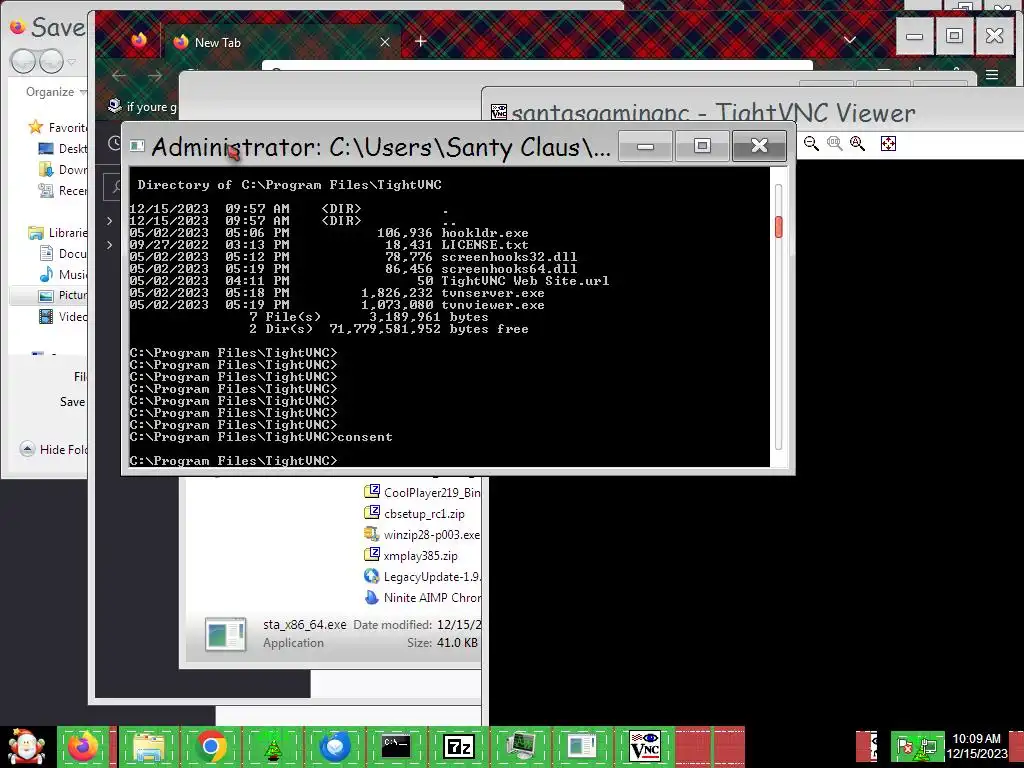Image resolution: width=1024 pixels, height=768 pixels.
Task: Select LegacyUpdate-1.9 in file list
Action: 422,577
